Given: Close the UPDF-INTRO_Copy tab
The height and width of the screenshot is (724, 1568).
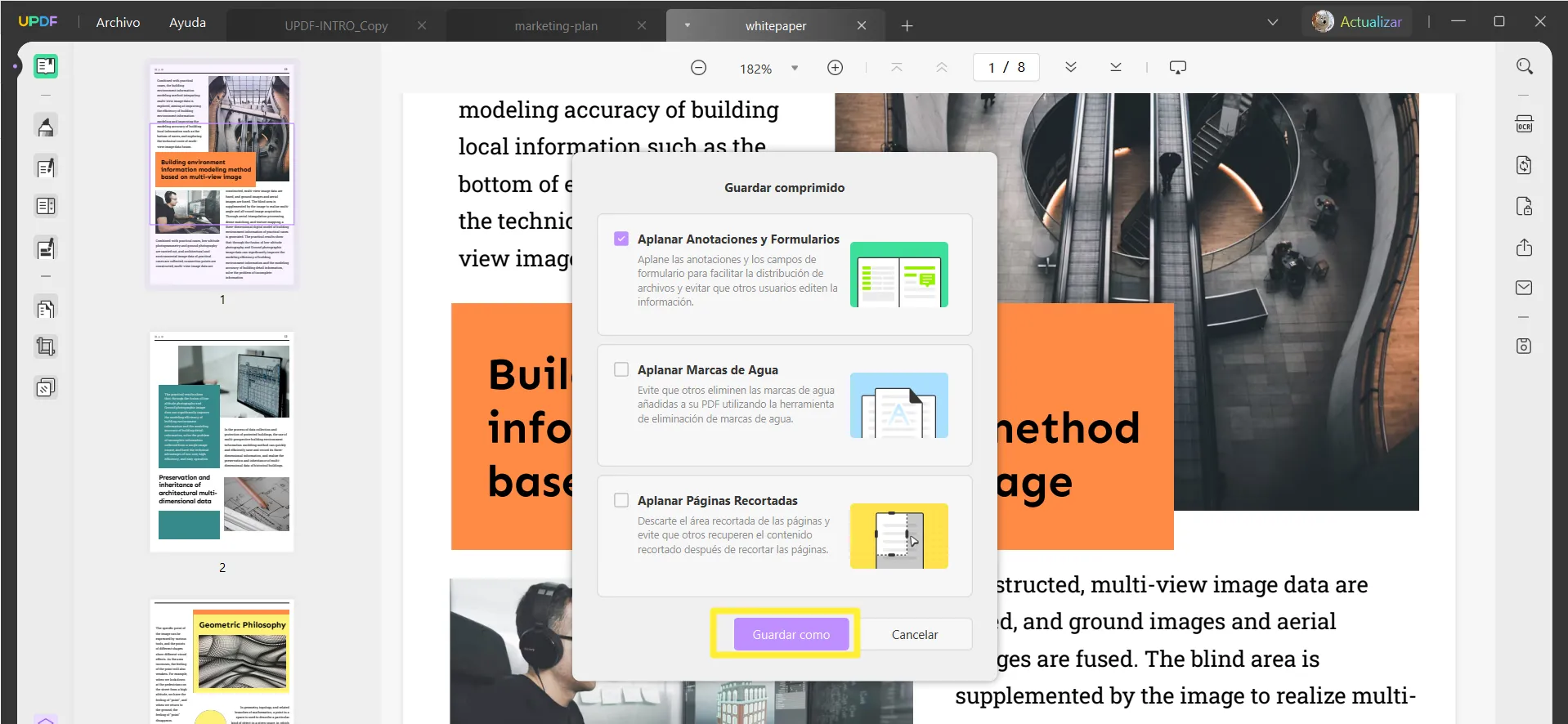Looking at the screenshot, I should (422, 26).
